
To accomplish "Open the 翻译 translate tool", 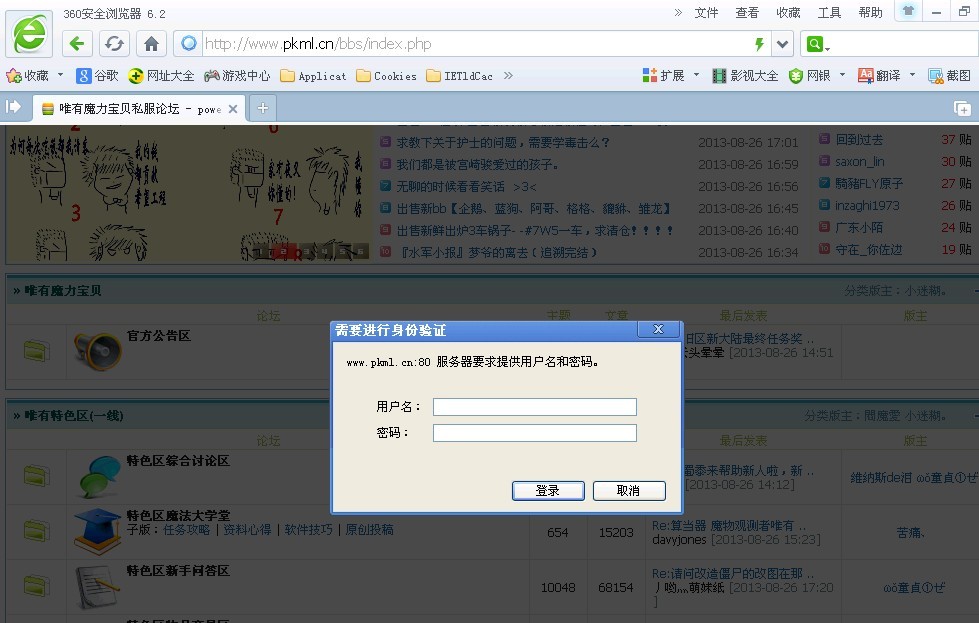I will [879, 75].
